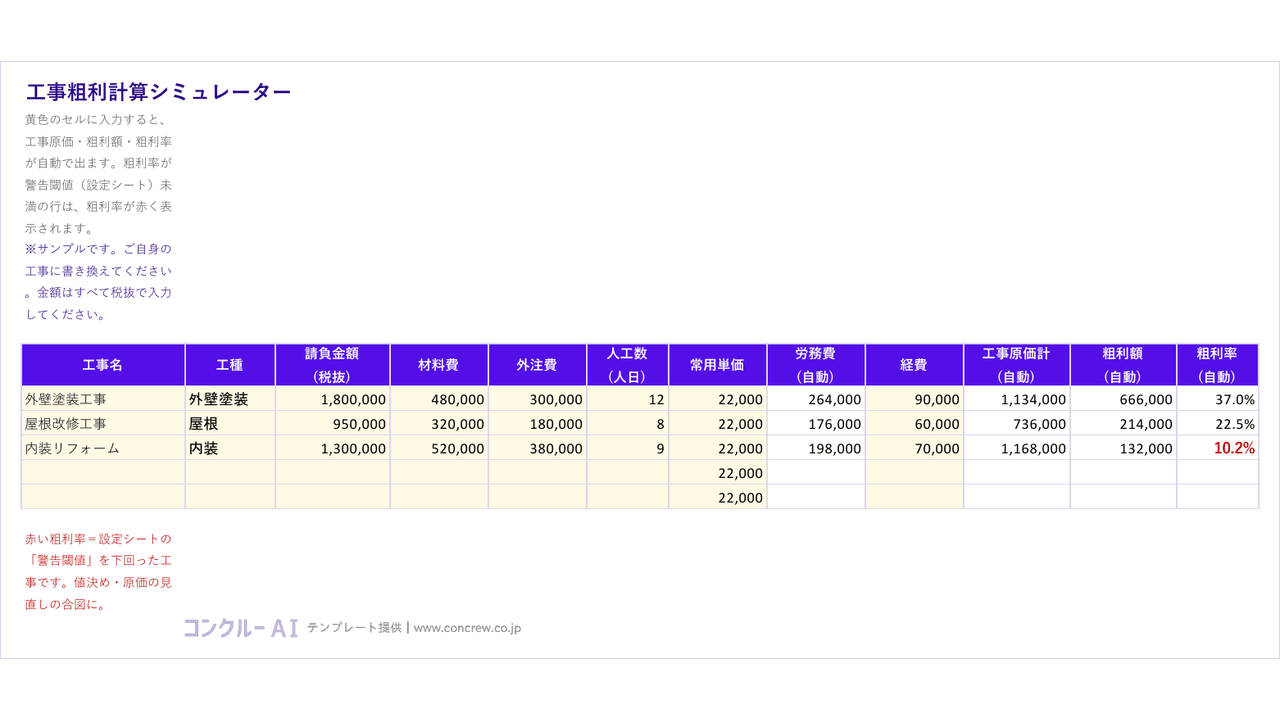Select the 380,000 outsourcing cost cell
Screen dimensions: 1280x720
coord(537,449)
